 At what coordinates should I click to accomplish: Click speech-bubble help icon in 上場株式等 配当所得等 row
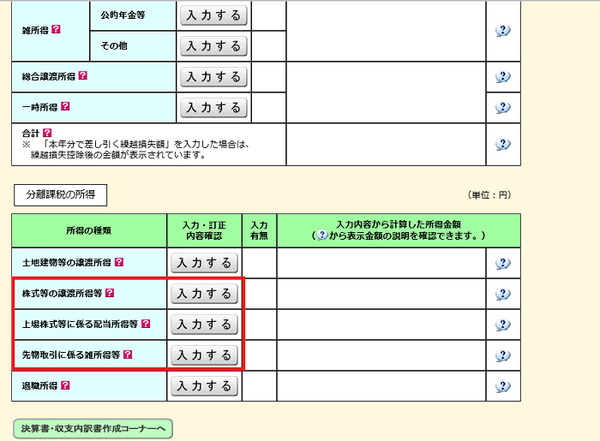tap(503, 325)
